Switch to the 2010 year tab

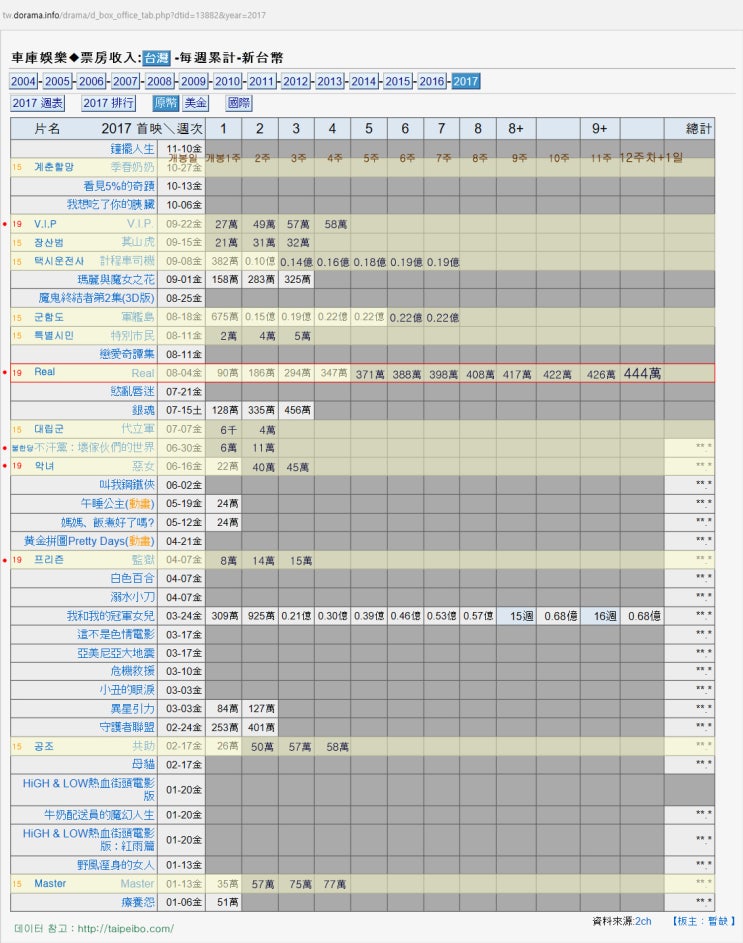[x=228, y=81]
